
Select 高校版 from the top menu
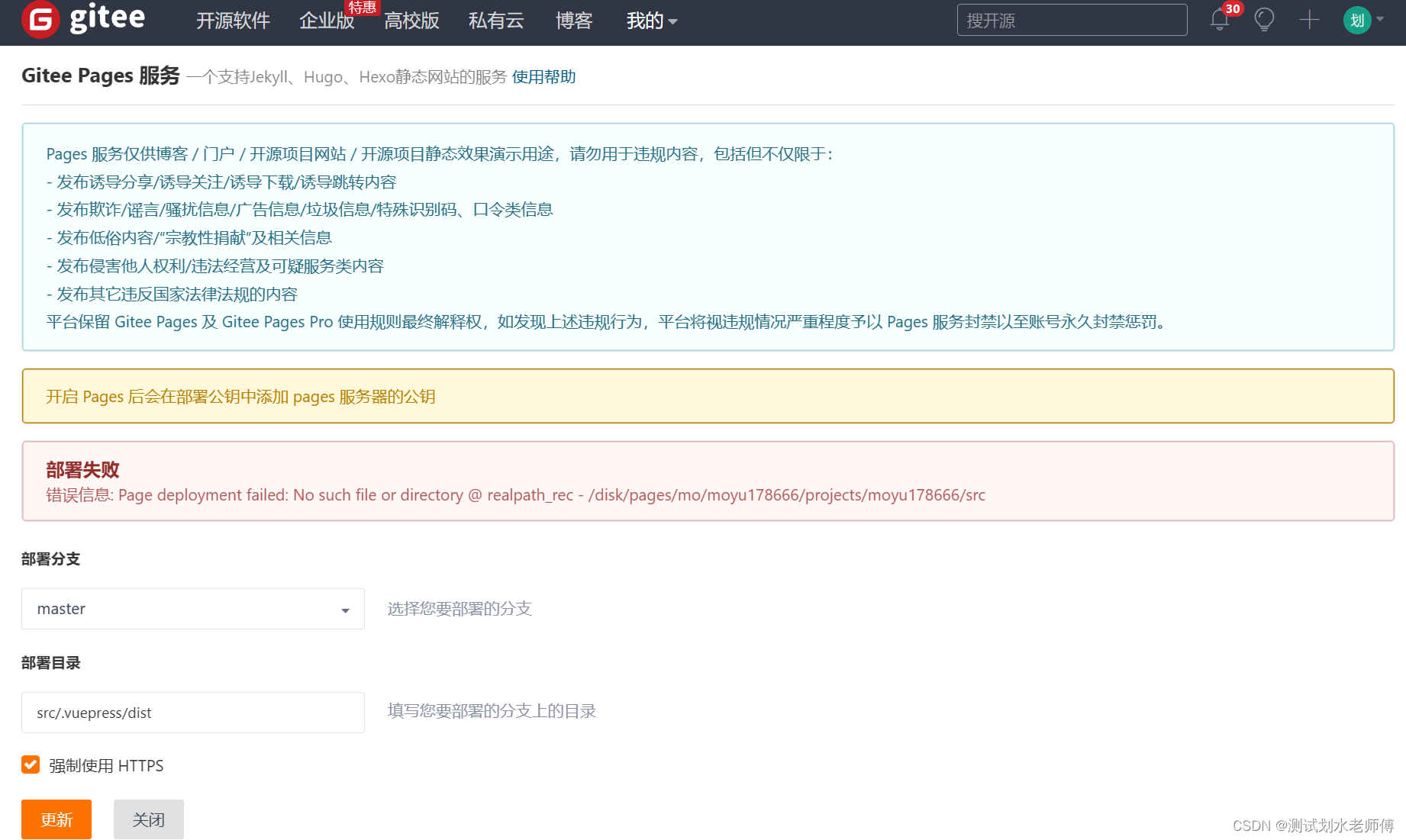(411, 21)
